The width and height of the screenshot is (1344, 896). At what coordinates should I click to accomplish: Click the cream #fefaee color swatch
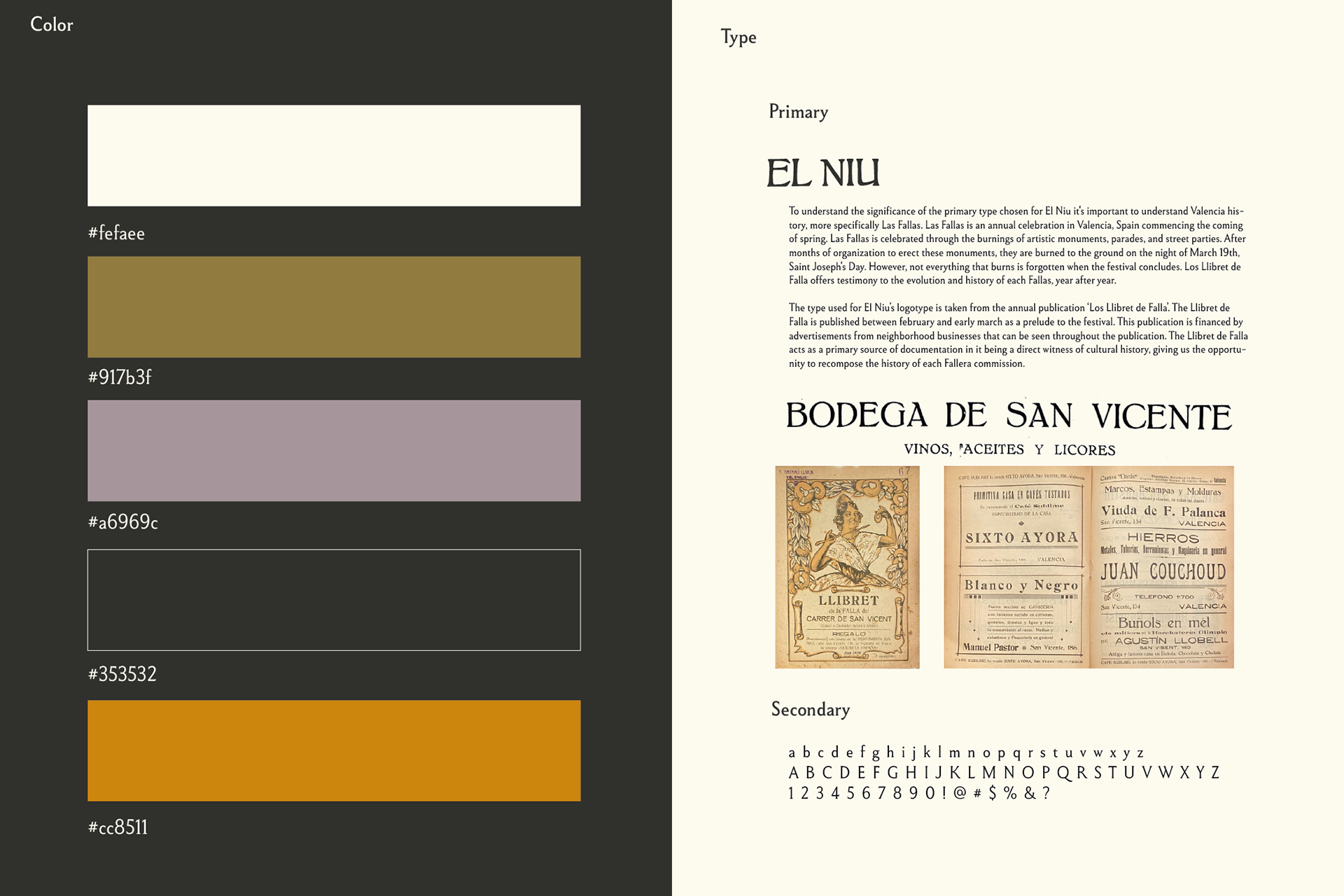(334, 155)
